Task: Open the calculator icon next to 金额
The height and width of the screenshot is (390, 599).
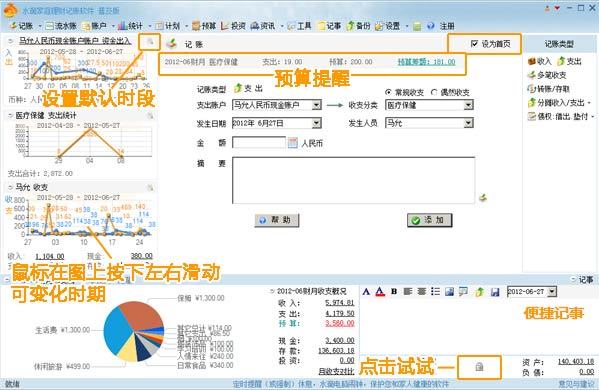Action: [x=292, y=143]
